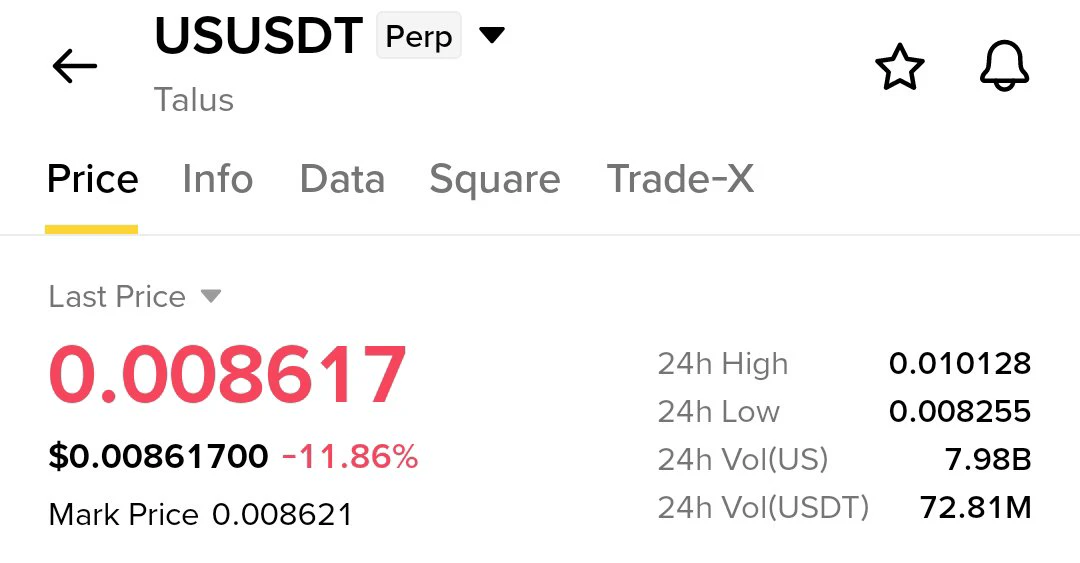Tap the 24h Vol(US) figure 7.98B
Viewport: 1080px width, 563px height.
tap(988, 460)
